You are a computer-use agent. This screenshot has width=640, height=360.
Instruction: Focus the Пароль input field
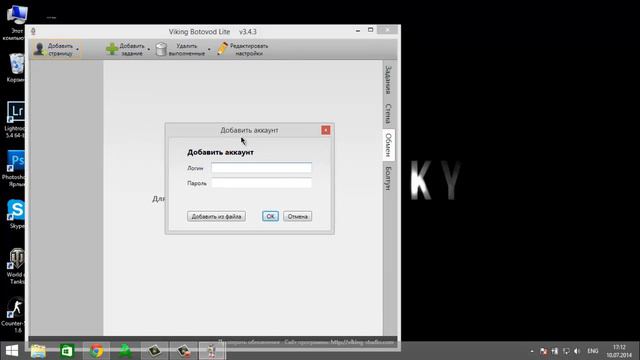click(x=262, y=183)
